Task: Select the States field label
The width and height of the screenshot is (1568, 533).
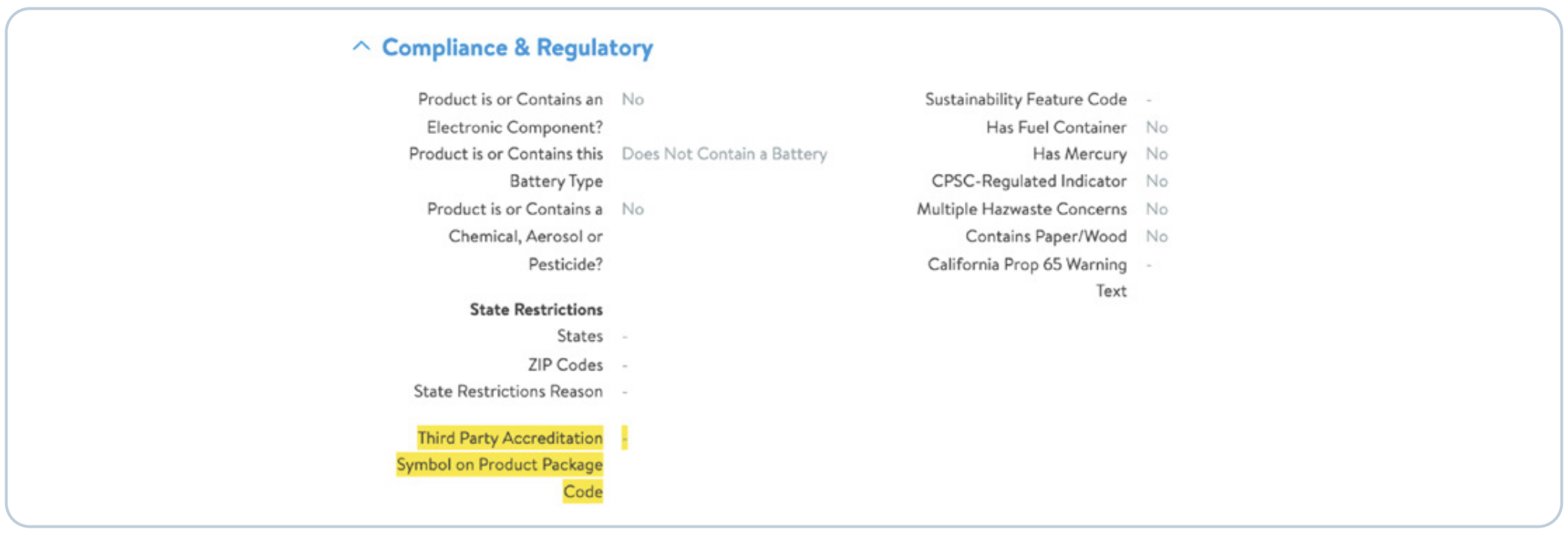Action: tap(580, 336)
